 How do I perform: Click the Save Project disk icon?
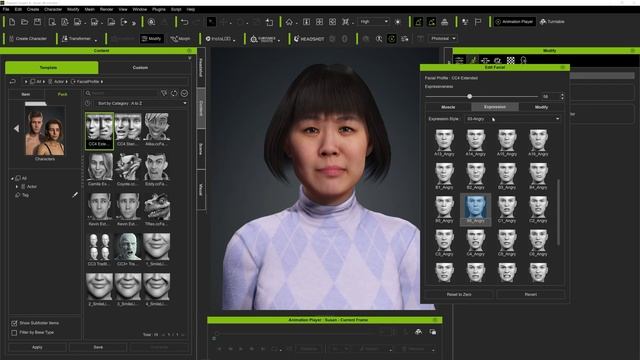tap(38, 22)
